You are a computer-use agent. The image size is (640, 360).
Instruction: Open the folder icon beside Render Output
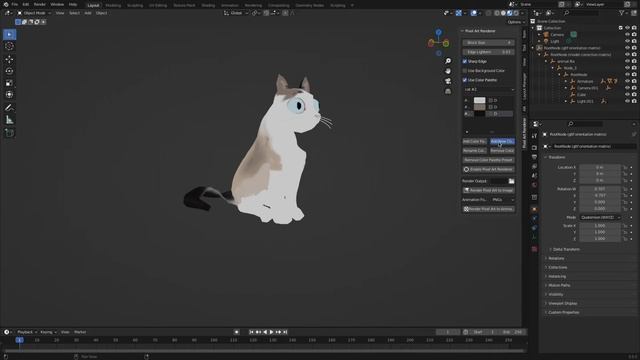tap(511, 181)
